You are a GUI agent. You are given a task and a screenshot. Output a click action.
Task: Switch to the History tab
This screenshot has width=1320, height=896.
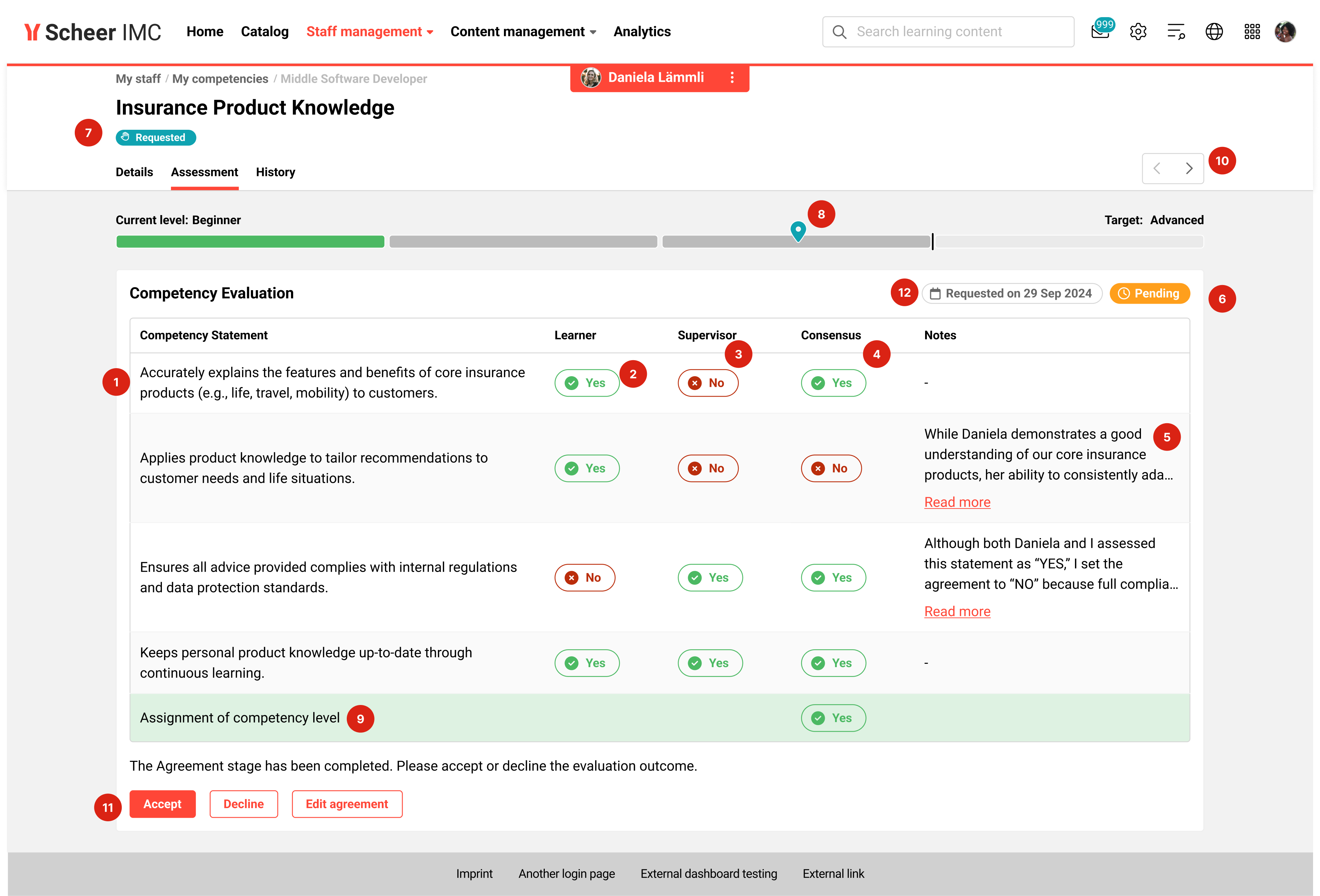point(275,172)
